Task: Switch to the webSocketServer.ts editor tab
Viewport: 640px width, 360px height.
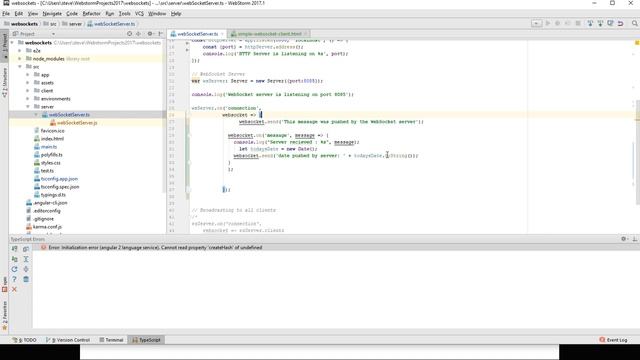Action: (198, 34)
